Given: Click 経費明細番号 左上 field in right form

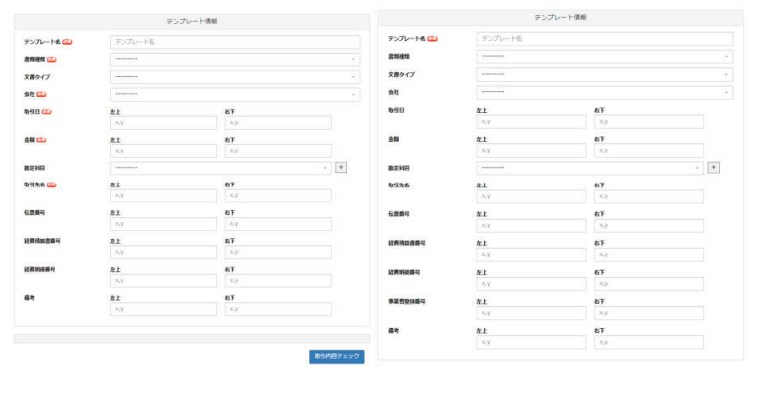Looking at the screenshot, I should coord(531,284).
